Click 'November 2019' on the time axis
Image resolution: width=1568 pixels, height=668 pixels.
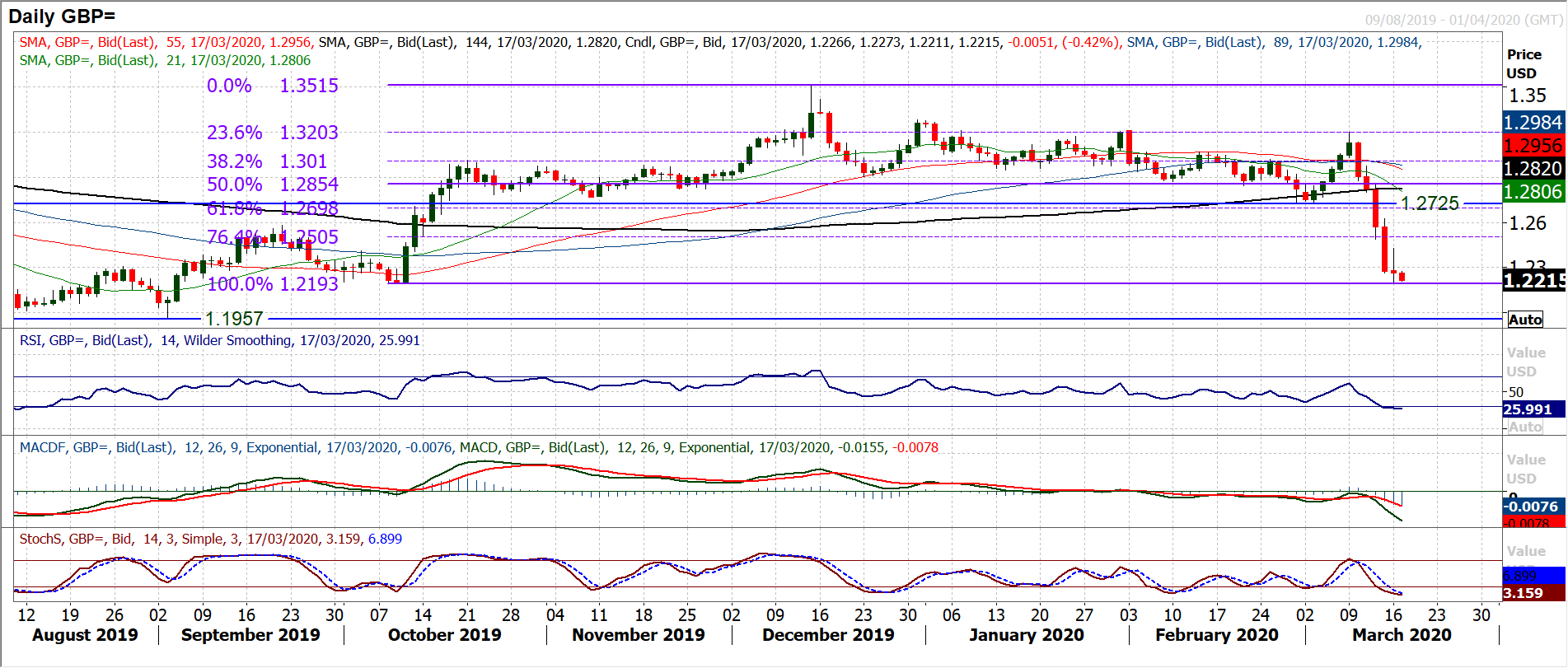(x=639, y=635)
